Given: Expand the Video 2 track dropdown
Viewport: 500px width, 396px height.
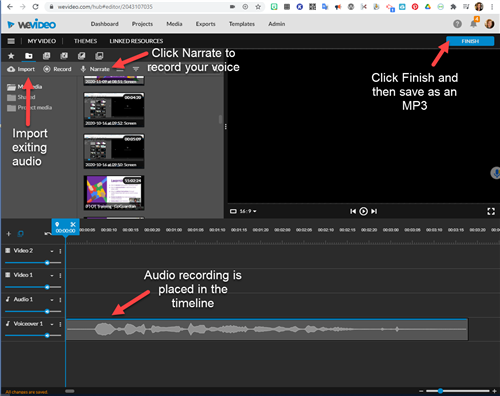Looking at the screenshot, I should (x=52, y=251).
